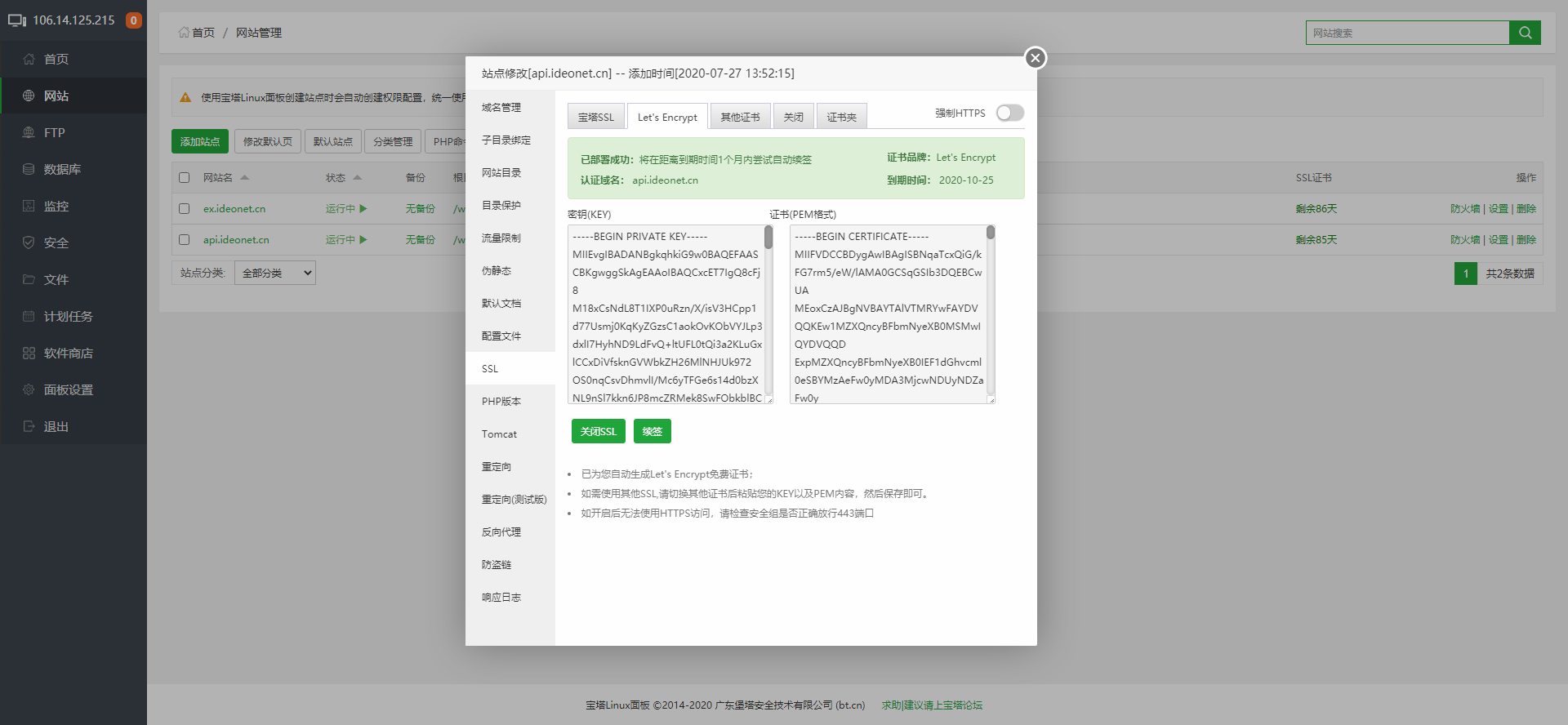Viewport: 1568px width, 725px height.
Task: Click the calendar icon for 计划任务
Action: tap(29, 316)
